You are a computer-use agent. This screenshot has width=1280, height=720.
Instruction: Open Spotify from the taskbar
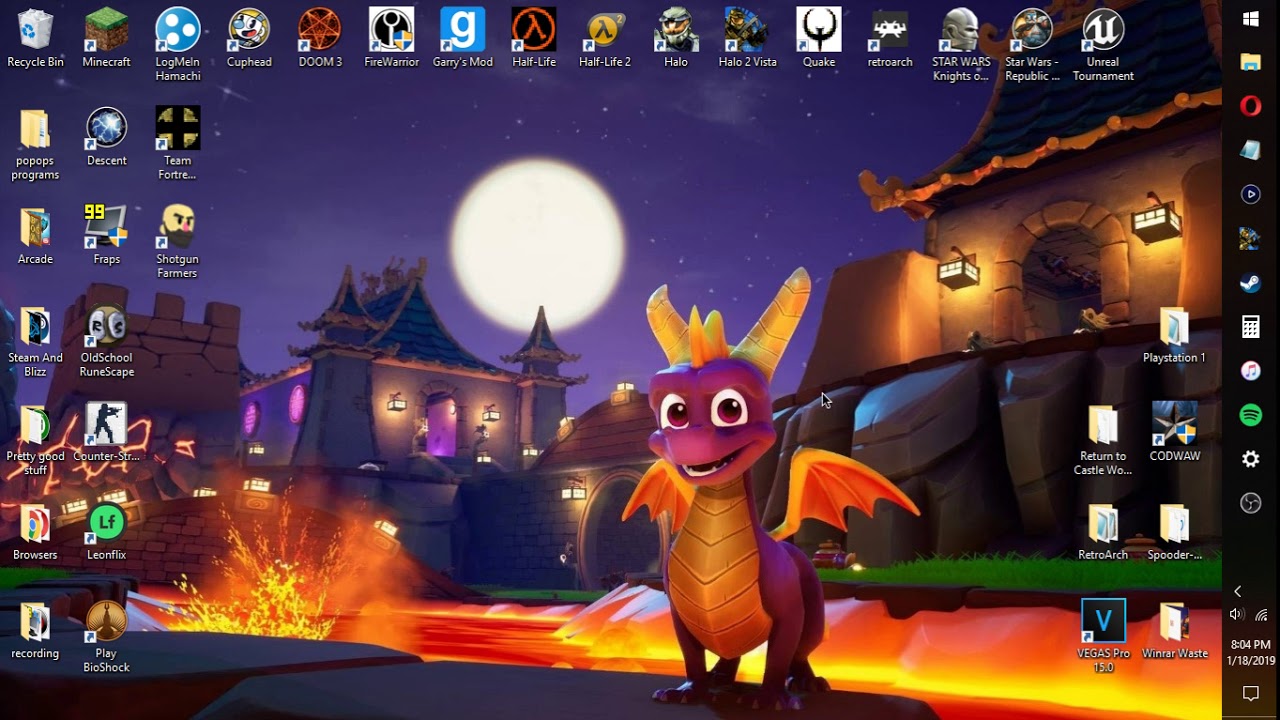point(1251,415)
